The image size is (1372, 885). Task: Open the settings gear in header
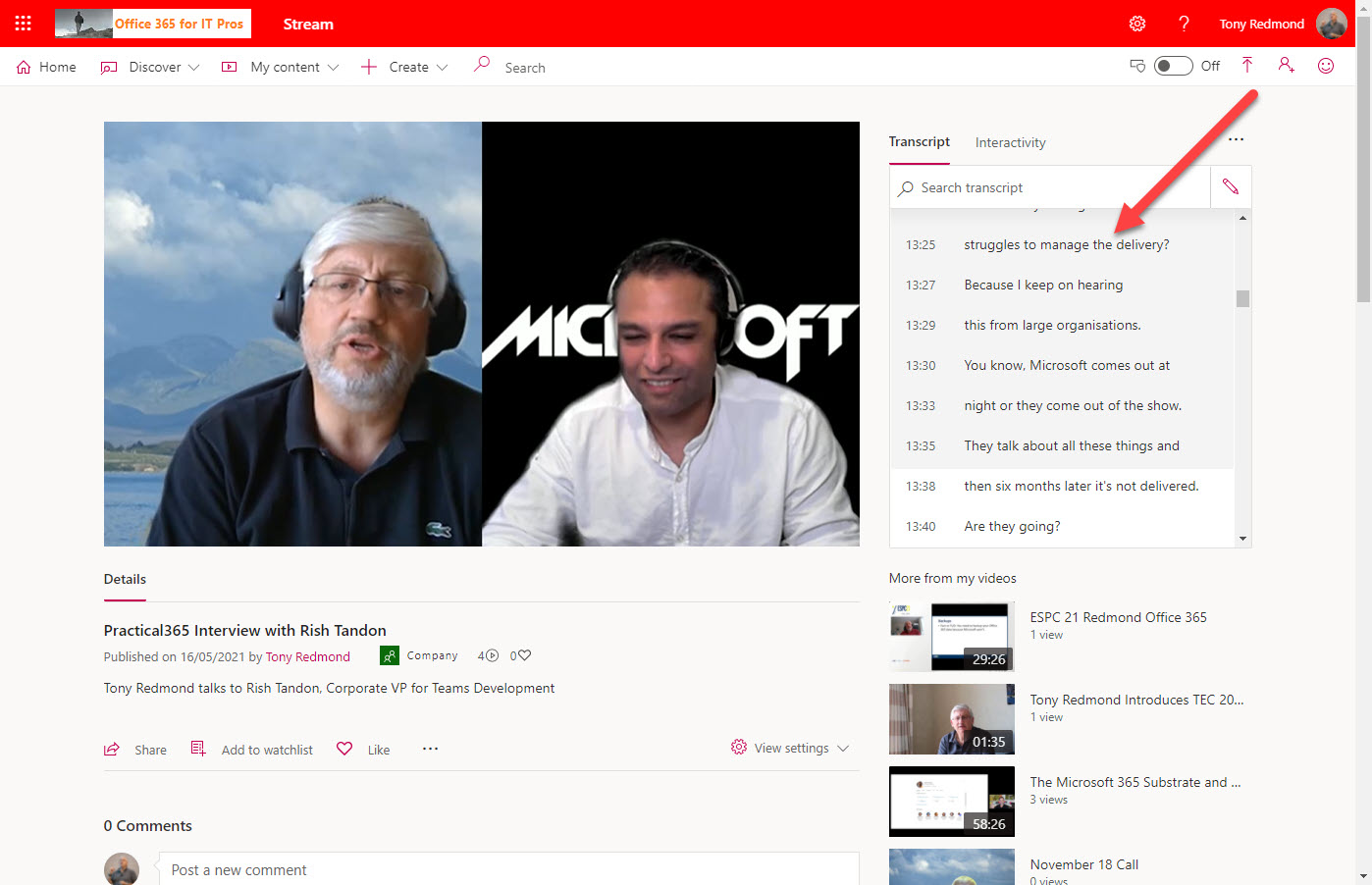(x=1137, y=24)
